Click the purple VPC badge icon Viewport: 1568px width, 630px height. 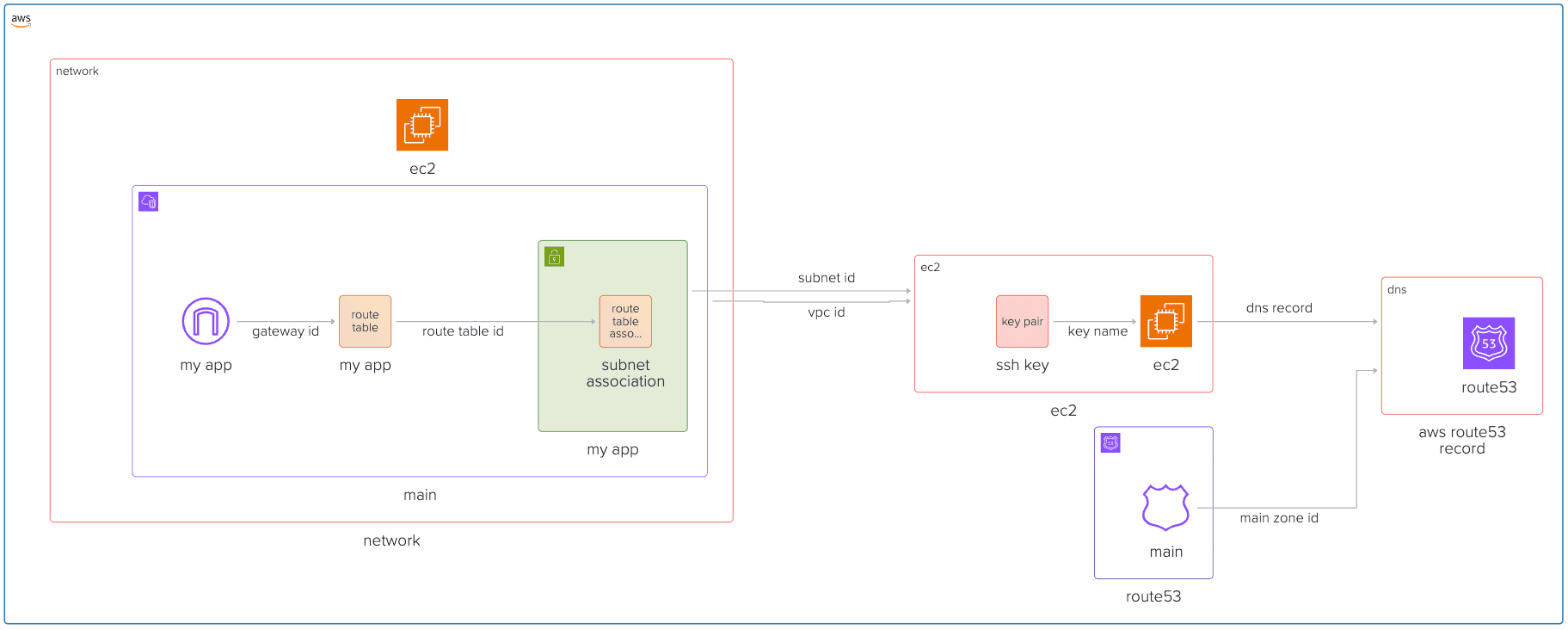[x=149, y=201]
